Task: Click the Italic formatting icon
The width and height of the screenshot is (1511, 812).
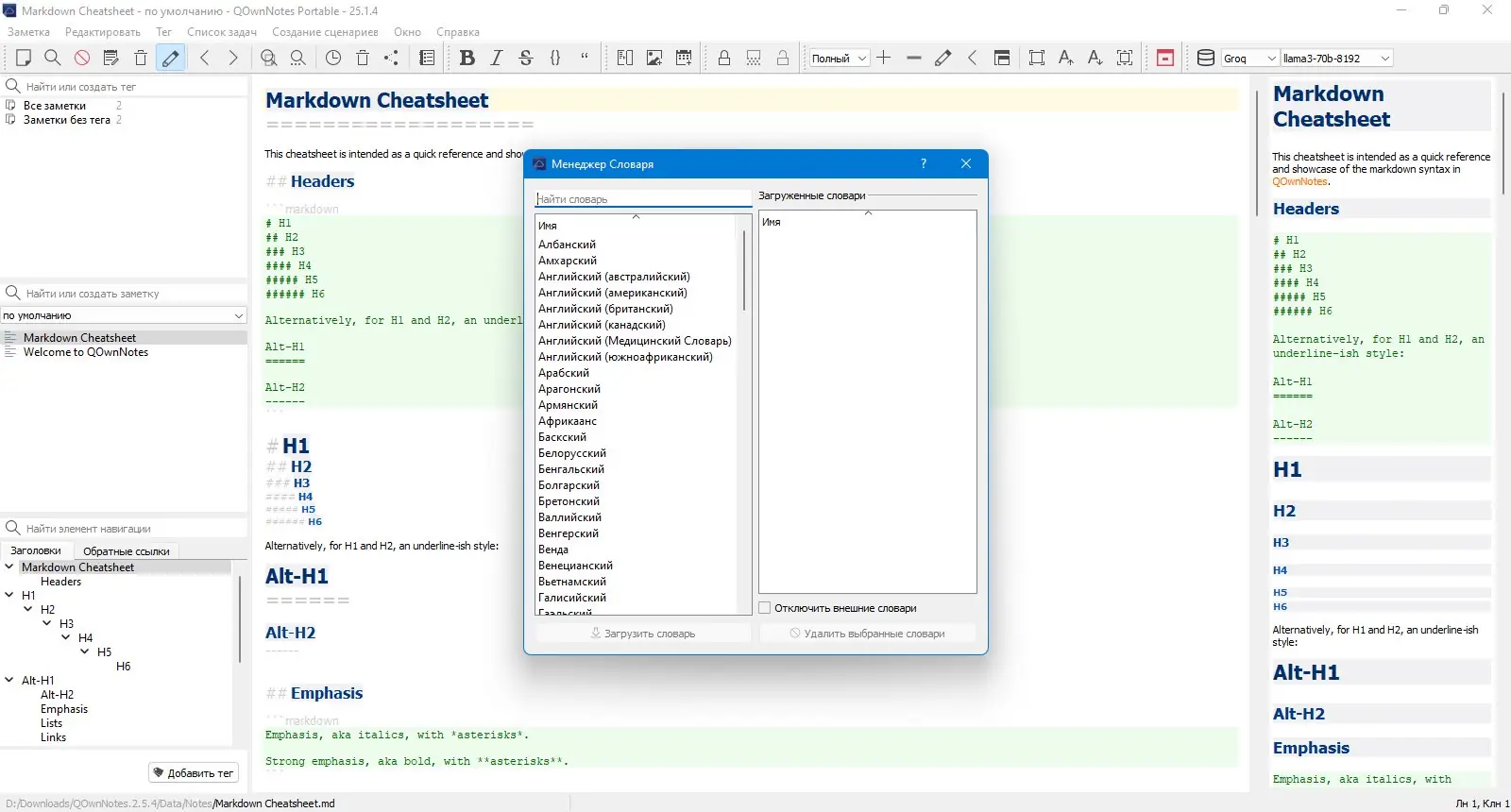Action: (497, 58)
